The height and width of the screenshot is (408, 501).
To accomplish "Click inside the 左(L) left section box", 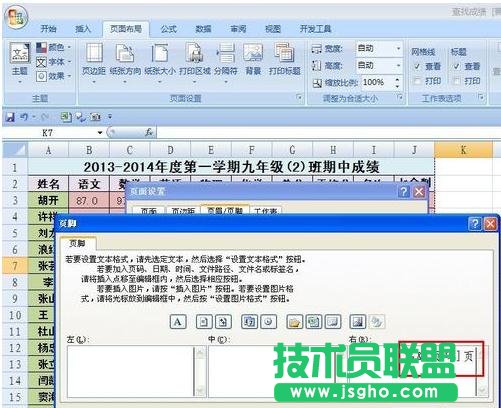I will pos(131,371).
